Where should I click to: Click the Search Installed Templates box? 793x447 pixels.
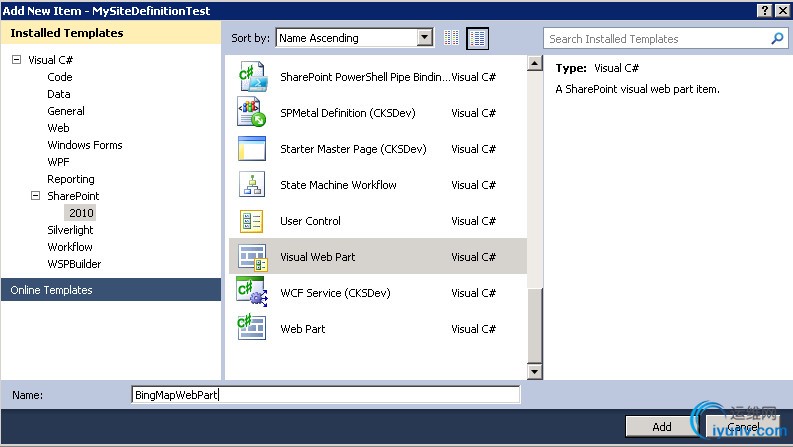[666, 38]
